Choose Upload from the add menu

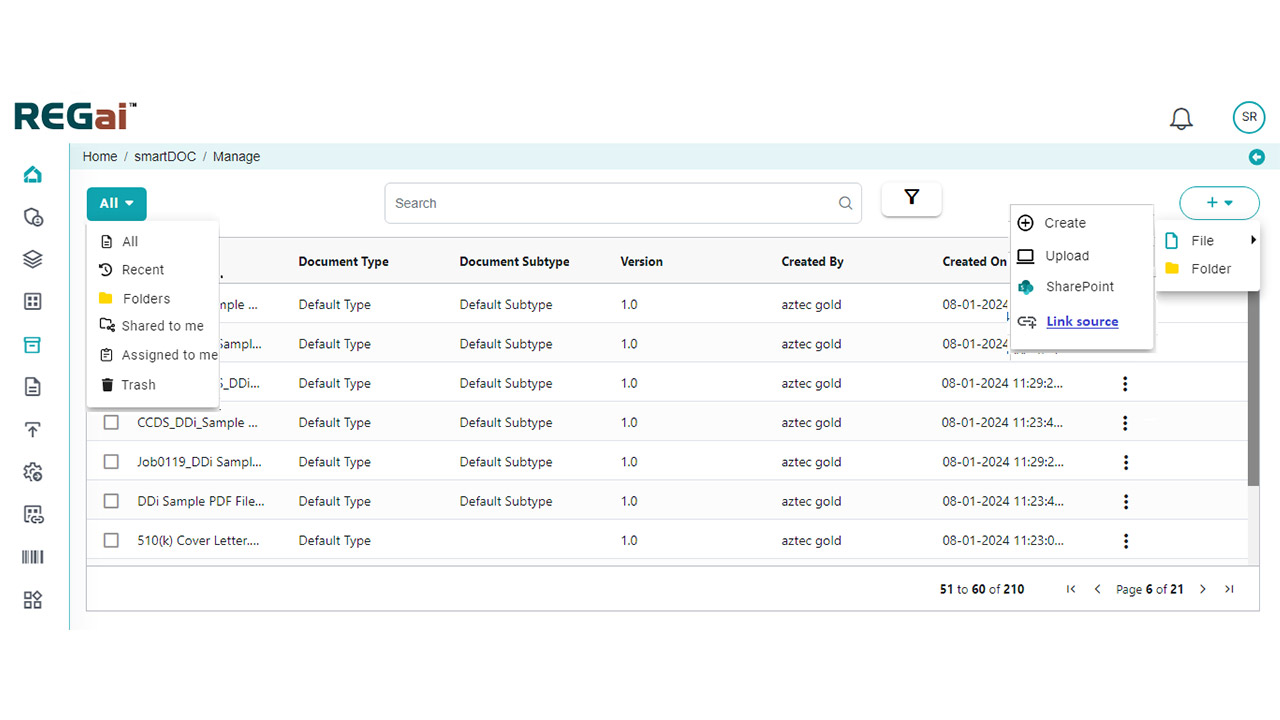click(1066, 256)
